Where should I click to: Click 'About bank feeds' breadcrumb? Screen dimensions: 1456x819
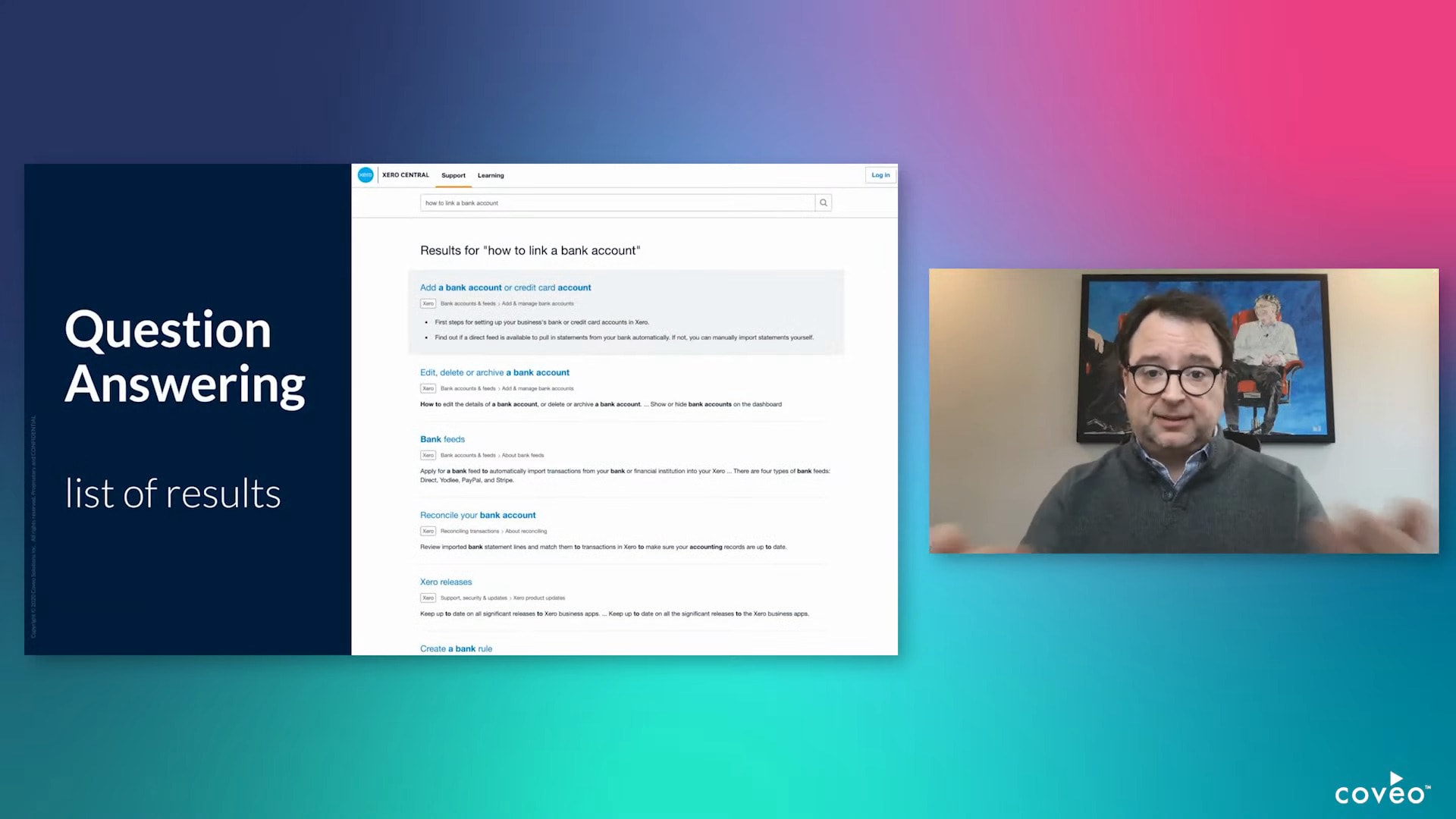click(x=522, y=455)
